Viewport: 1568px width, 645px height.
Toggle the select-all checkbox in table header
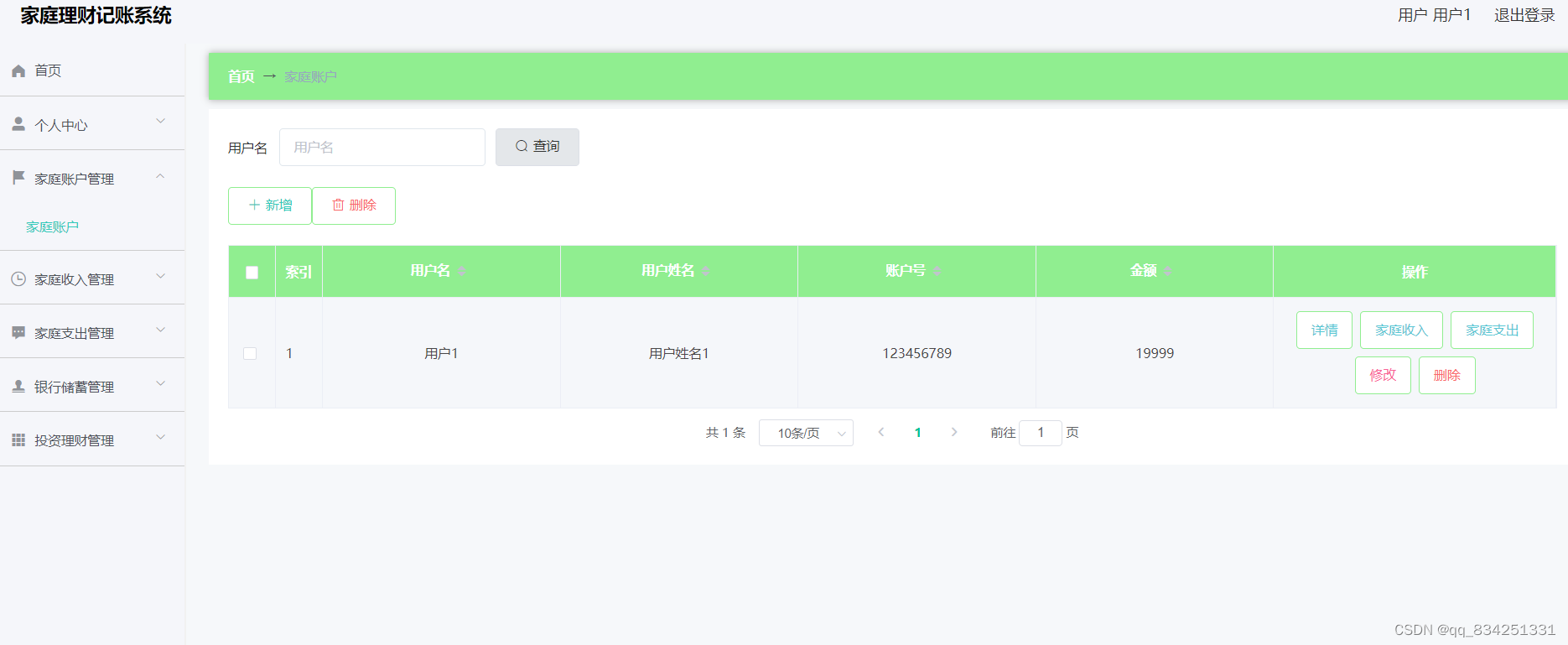(x=252, y=272)
